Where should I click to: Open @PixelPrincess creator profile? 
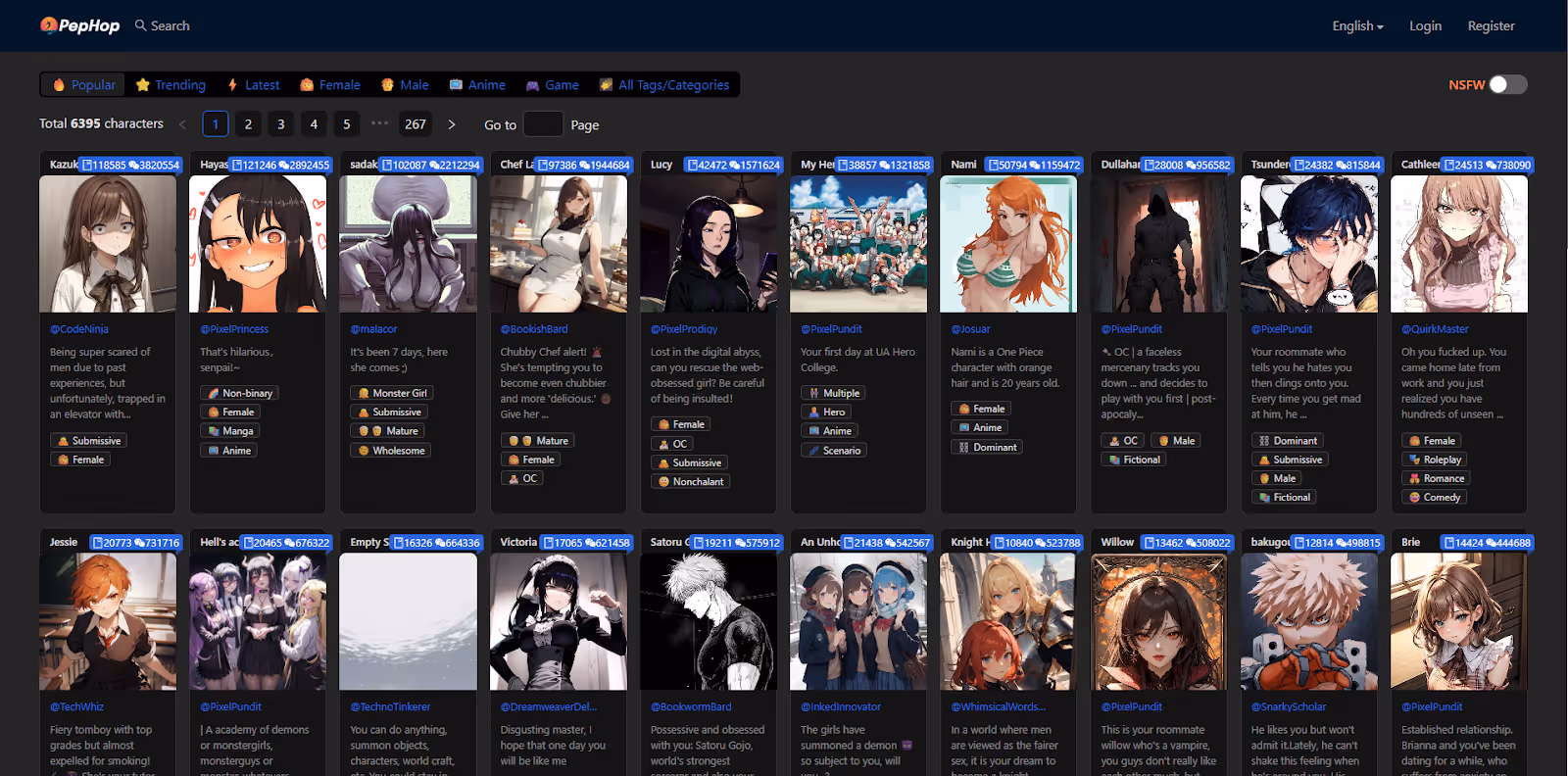[234, 329]
